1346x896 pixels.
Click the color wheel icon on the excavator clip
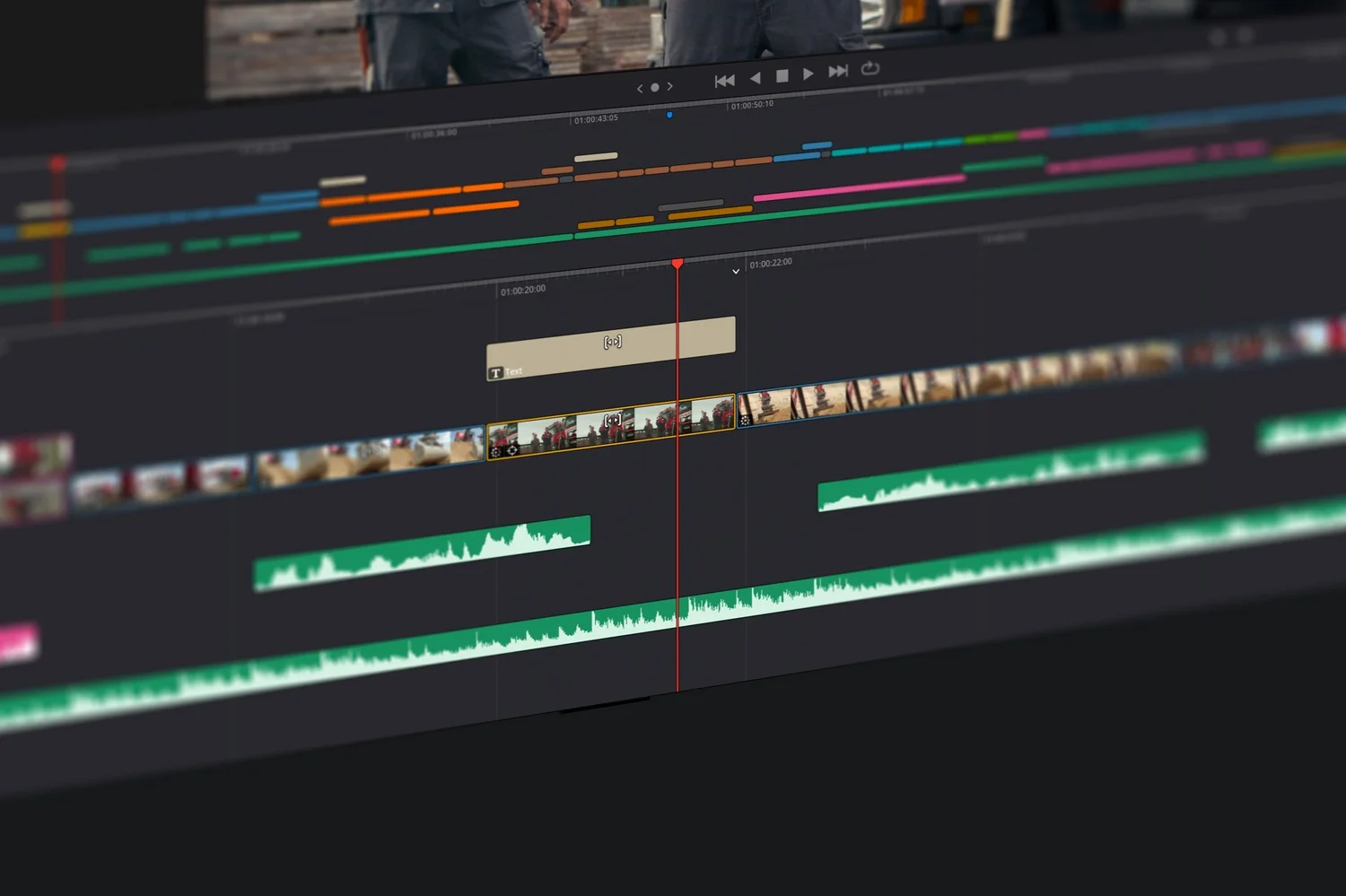pos(745,420)
